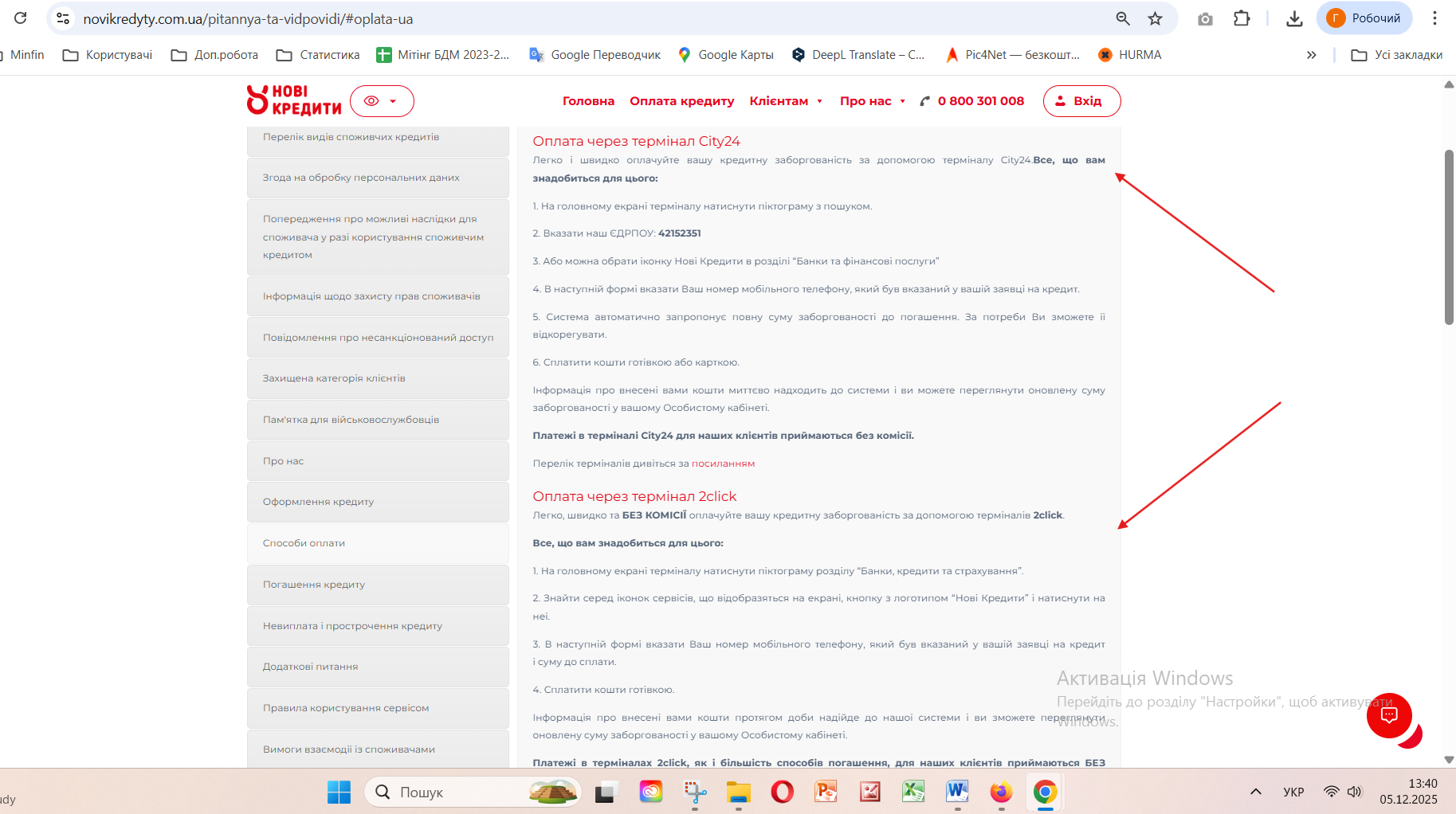Click the page vertical scrollbar thumb
This screenshot has width=1456, height=814.
pos(1449,237)
